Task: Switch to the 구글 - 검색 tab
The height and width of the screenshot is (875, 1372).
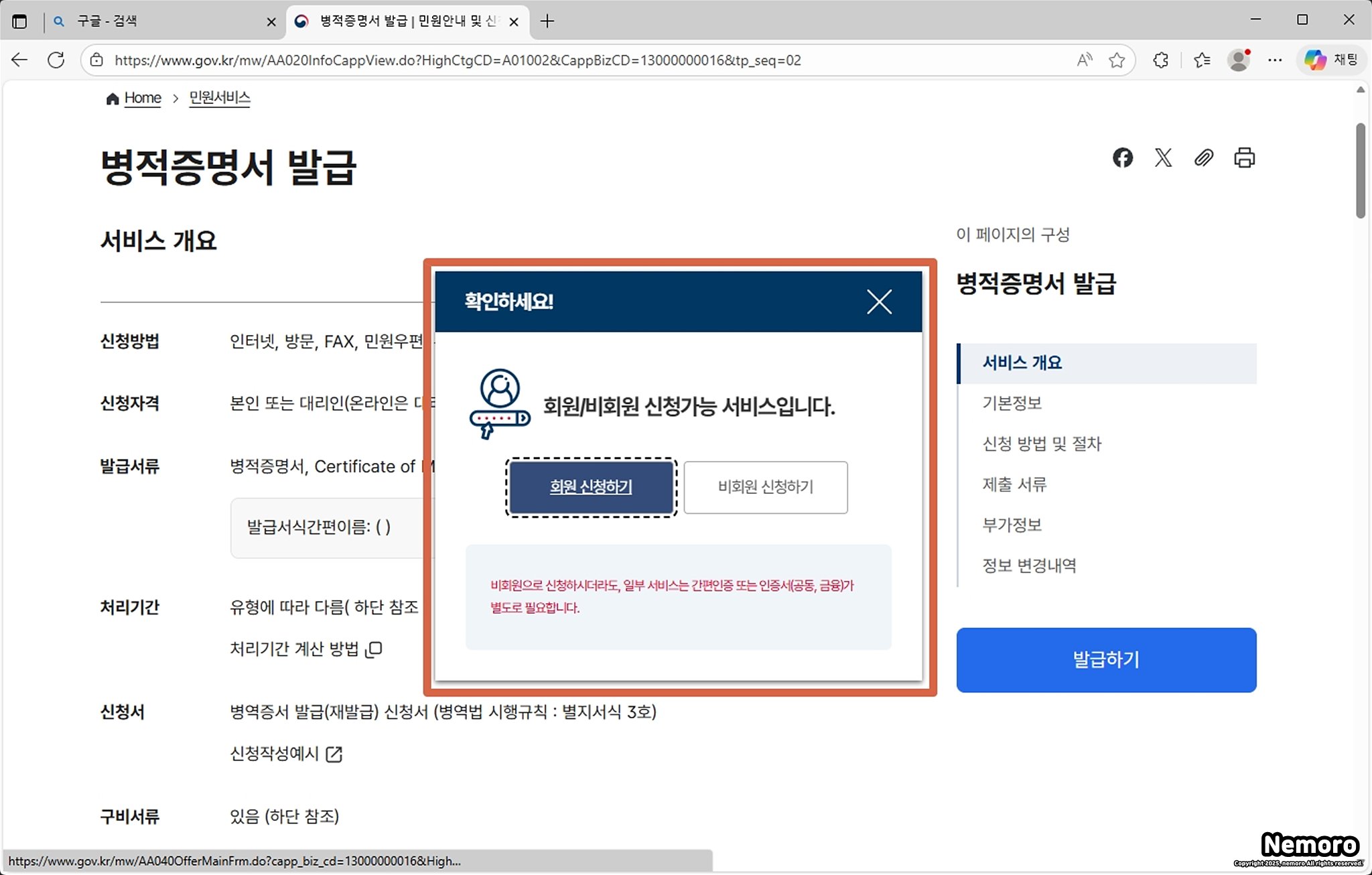Action: coord(107,21)
